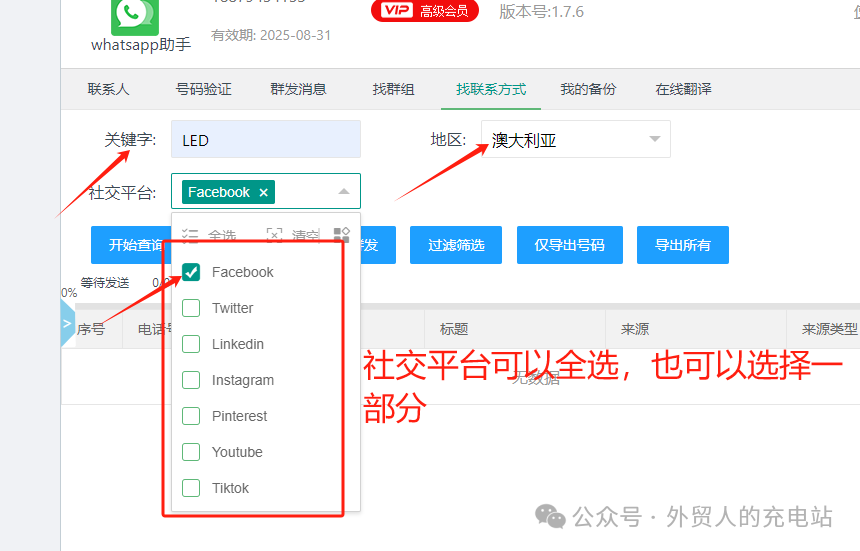Select the 找联系方式 tab
The height and width of the screenshot is (551, 860).
(491, 89)
